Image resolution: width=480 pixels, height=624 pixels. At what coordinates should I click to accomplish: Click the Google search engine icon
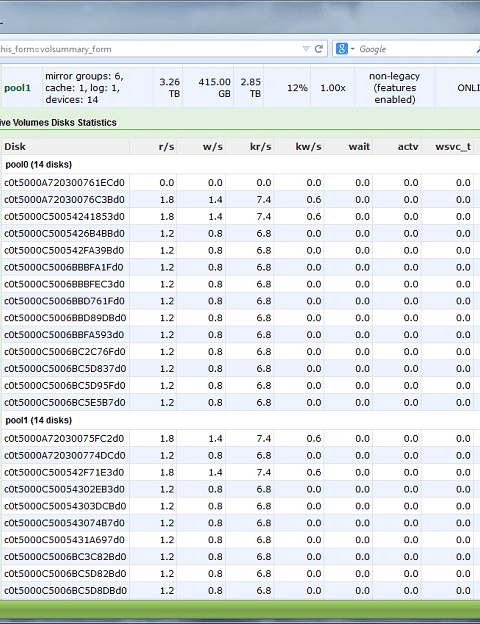(x=342, y=49)
